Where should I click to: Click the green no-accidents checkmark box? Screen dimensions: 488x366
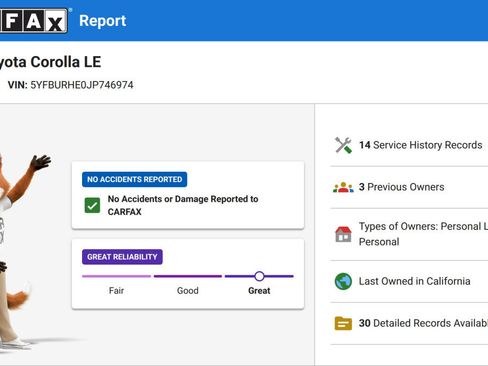click(92, 205)
